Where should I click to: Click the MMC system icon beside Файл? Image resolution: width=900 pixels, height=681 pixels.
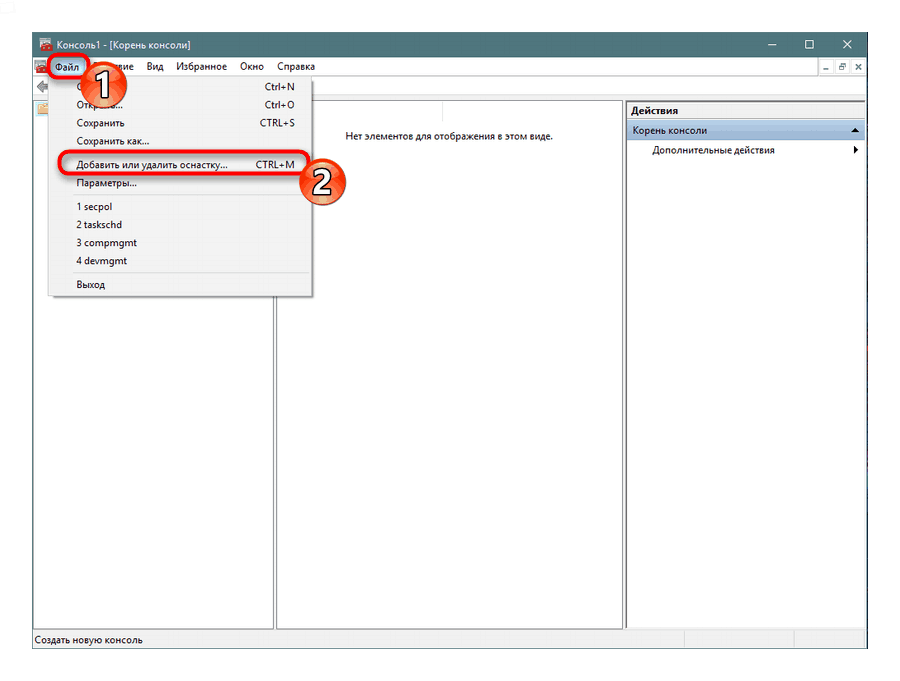[41, 67]
